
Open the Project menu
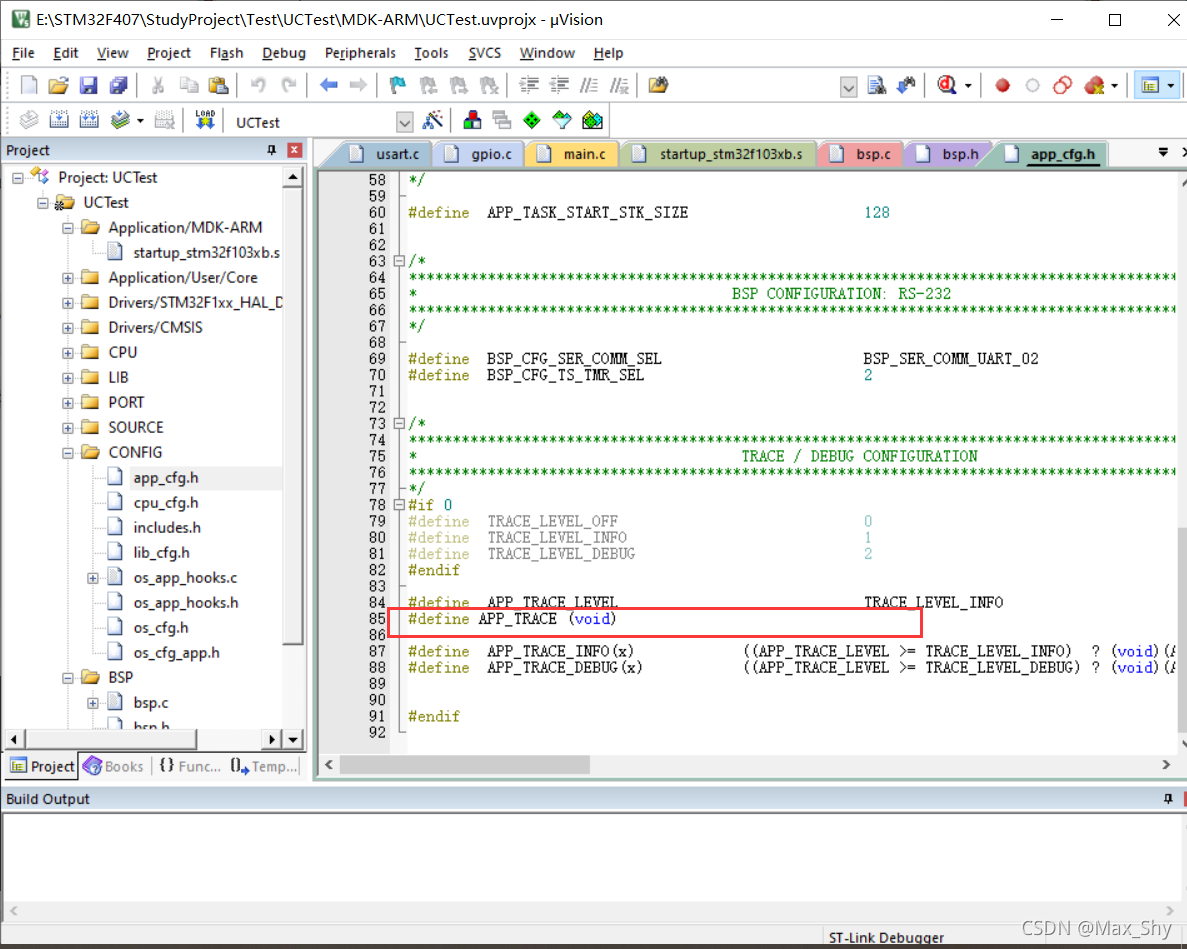point(168,53)
